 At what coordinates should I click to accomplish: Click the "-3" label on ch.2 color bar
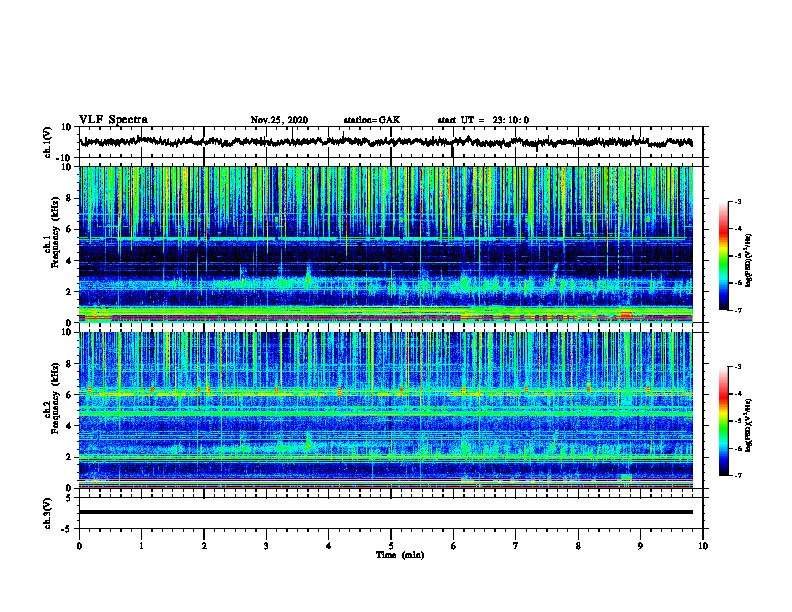(737, 367)
